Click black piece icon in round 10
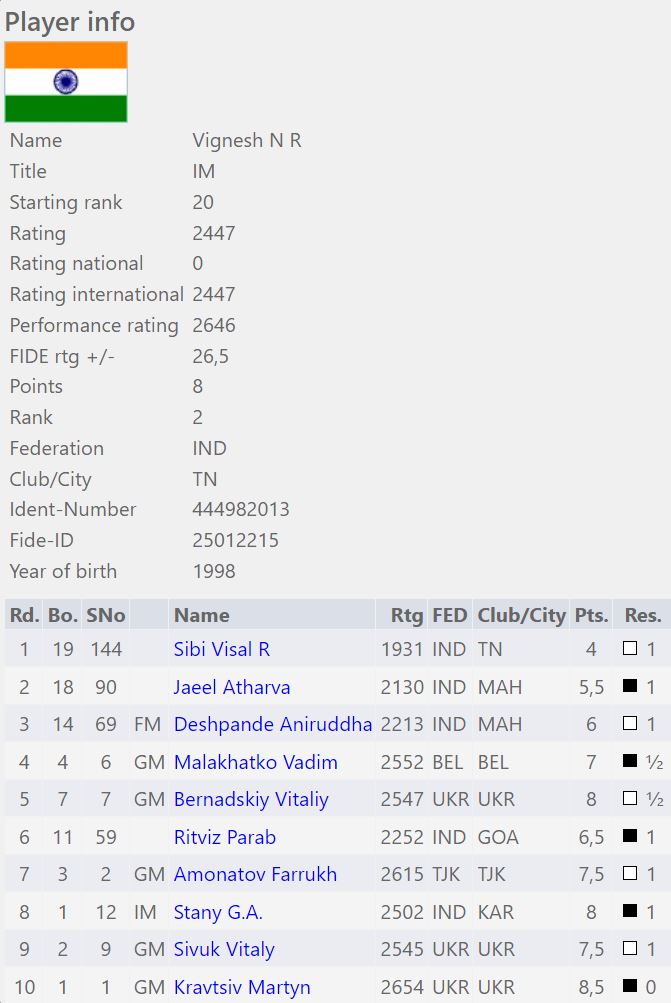The image size is (671, 1003). [630, 987]
